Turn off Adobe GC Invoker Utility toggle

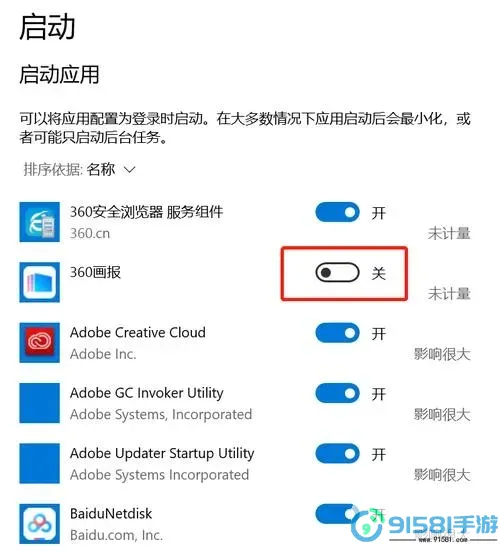point(337,393)
